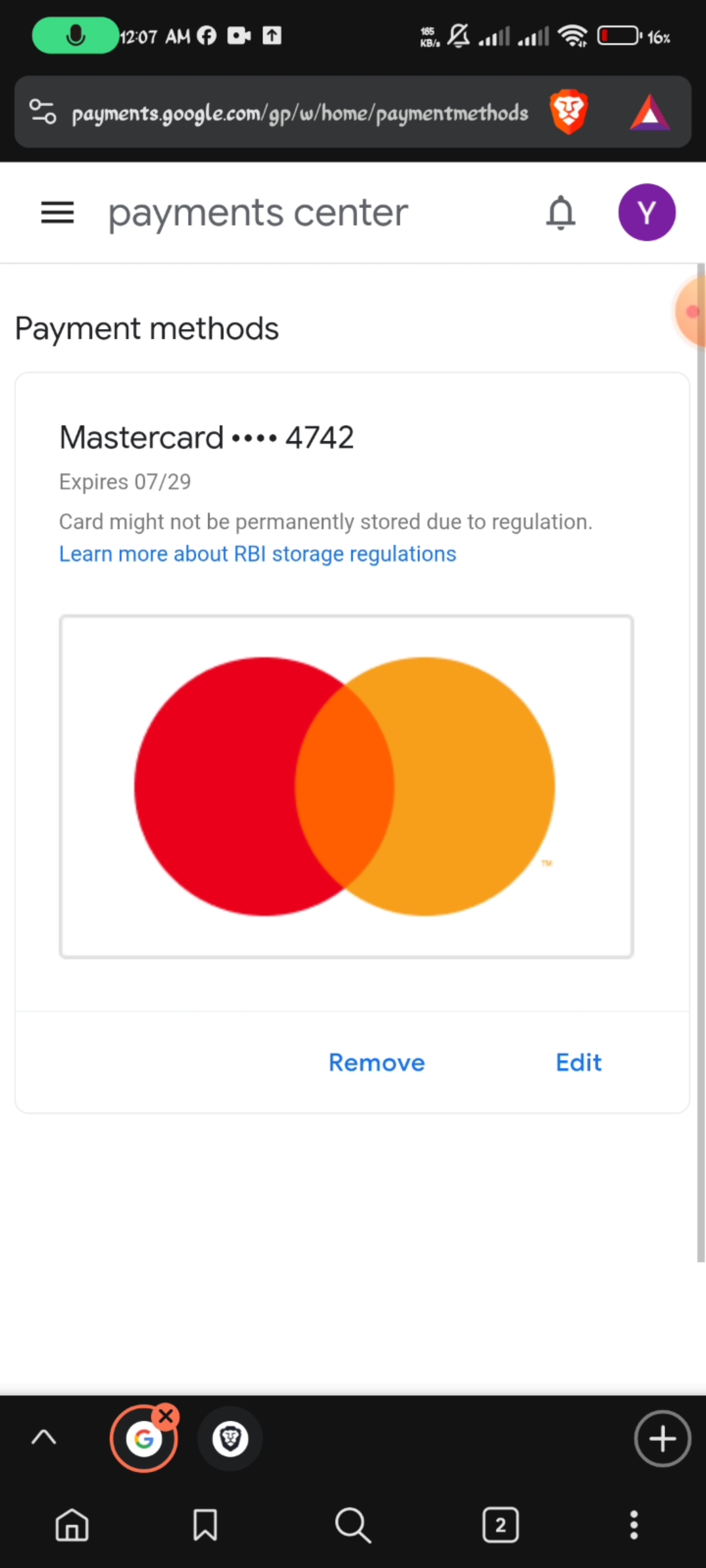Tap the Brave Shields lion icon
706x1568 pixels.
click(569, 112)
